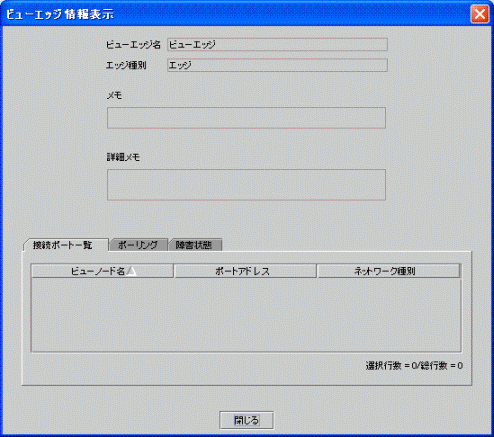Toggle the sort arrow beside ビューノード名
Screen dimensions: 494x437
click(132, 271)
